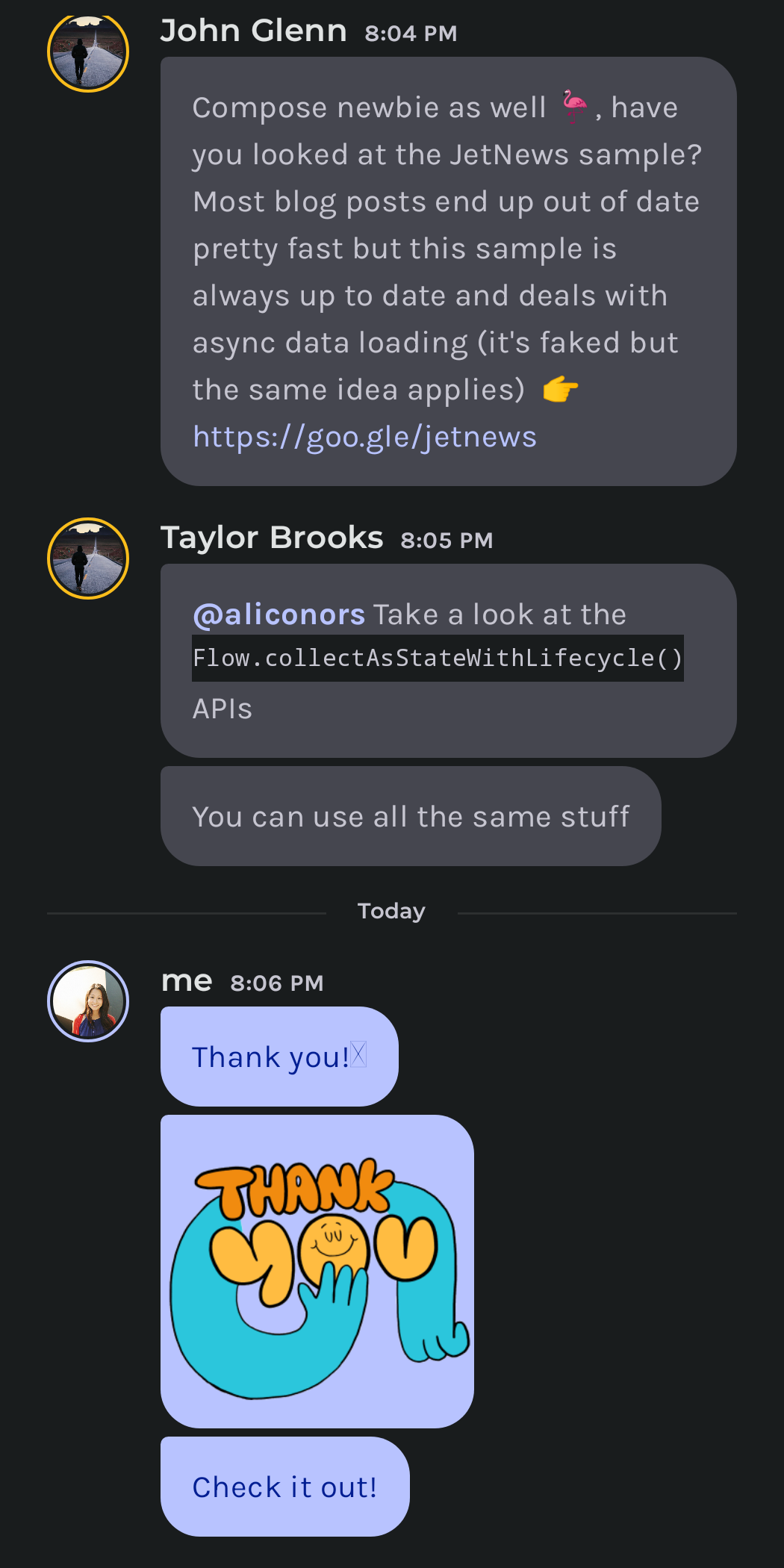
Task: Tap the flamingo emoji in message
Action: (574, 107)
